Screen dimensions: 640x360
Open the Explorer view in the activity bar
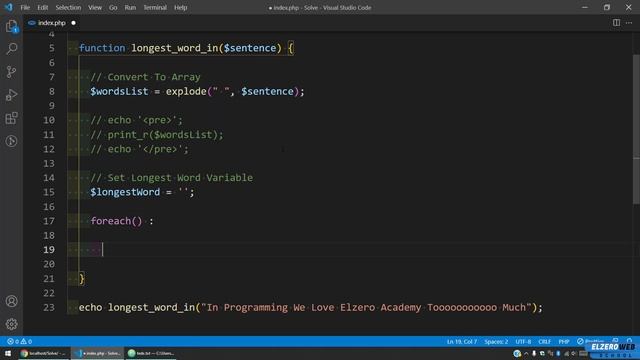click(x=11, y=26)
